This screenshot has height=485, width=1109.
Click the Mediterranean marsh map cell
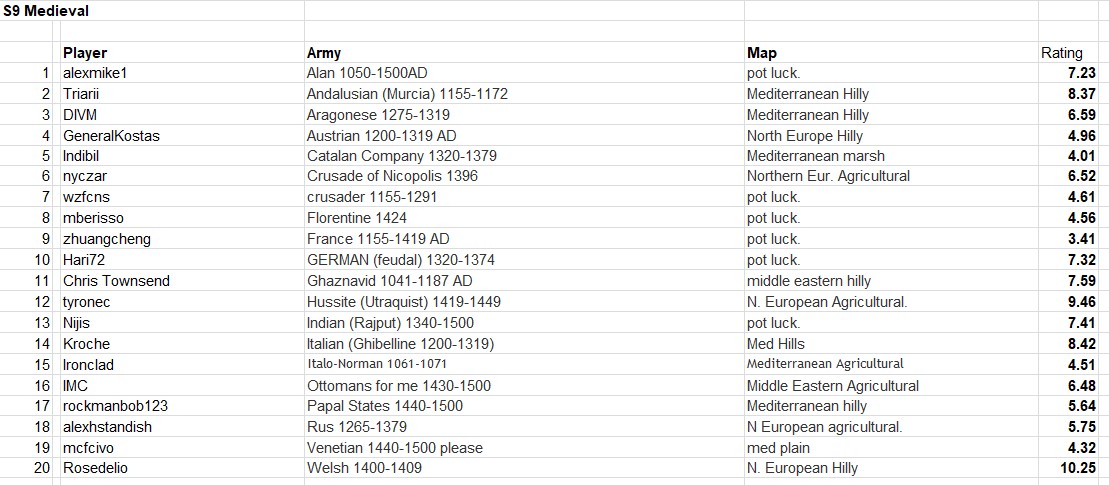pos(815,156)
